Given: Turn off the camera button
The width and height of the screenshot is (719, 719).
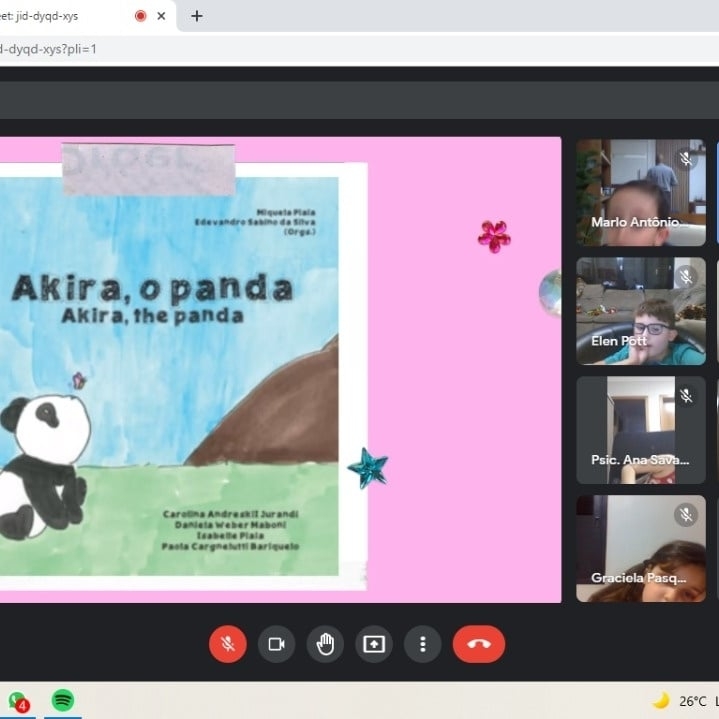Looking at the screenshot, I should pyautogui.click(x=276, y=644).
